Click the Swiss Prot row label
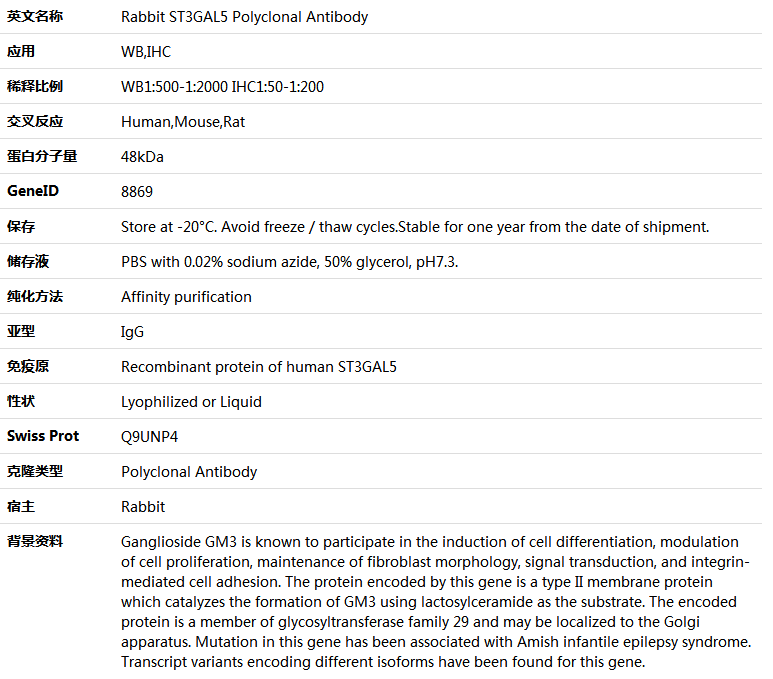 43,436
